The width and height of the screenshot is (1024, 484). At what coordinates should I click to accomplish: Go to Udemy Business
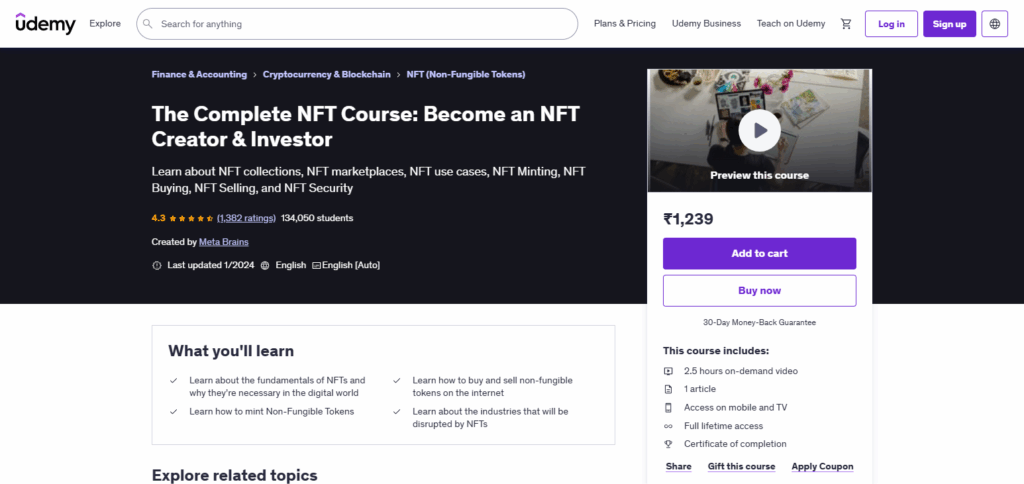point(706,24)
